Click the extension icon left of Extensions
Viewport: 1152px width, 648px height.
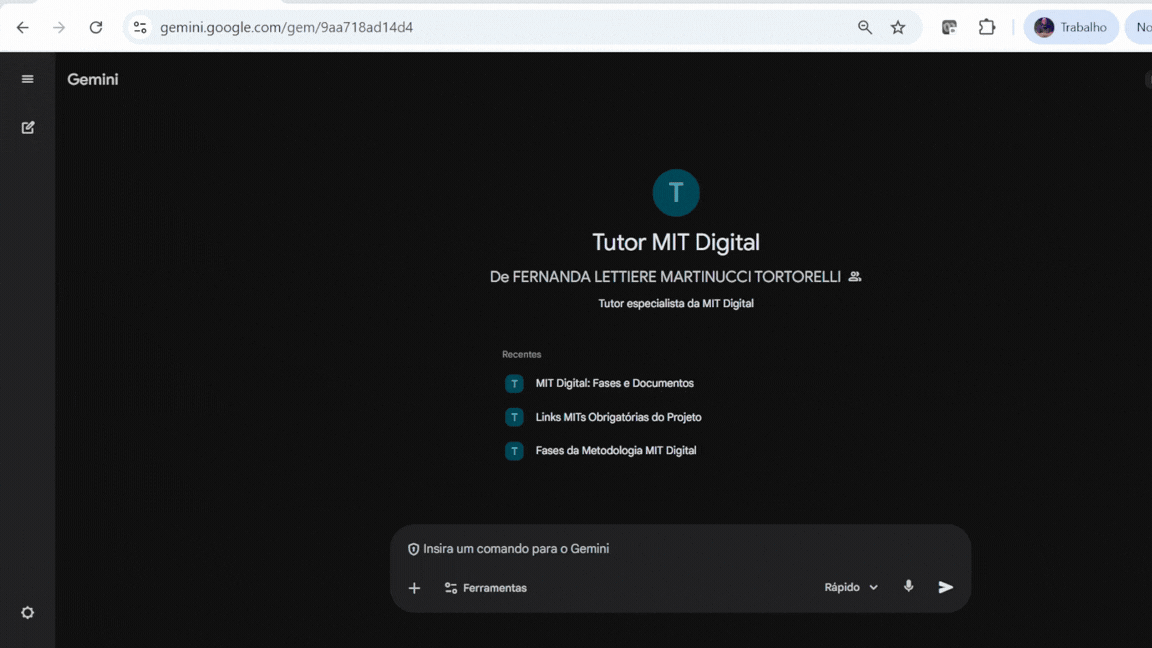pos(949,27)
